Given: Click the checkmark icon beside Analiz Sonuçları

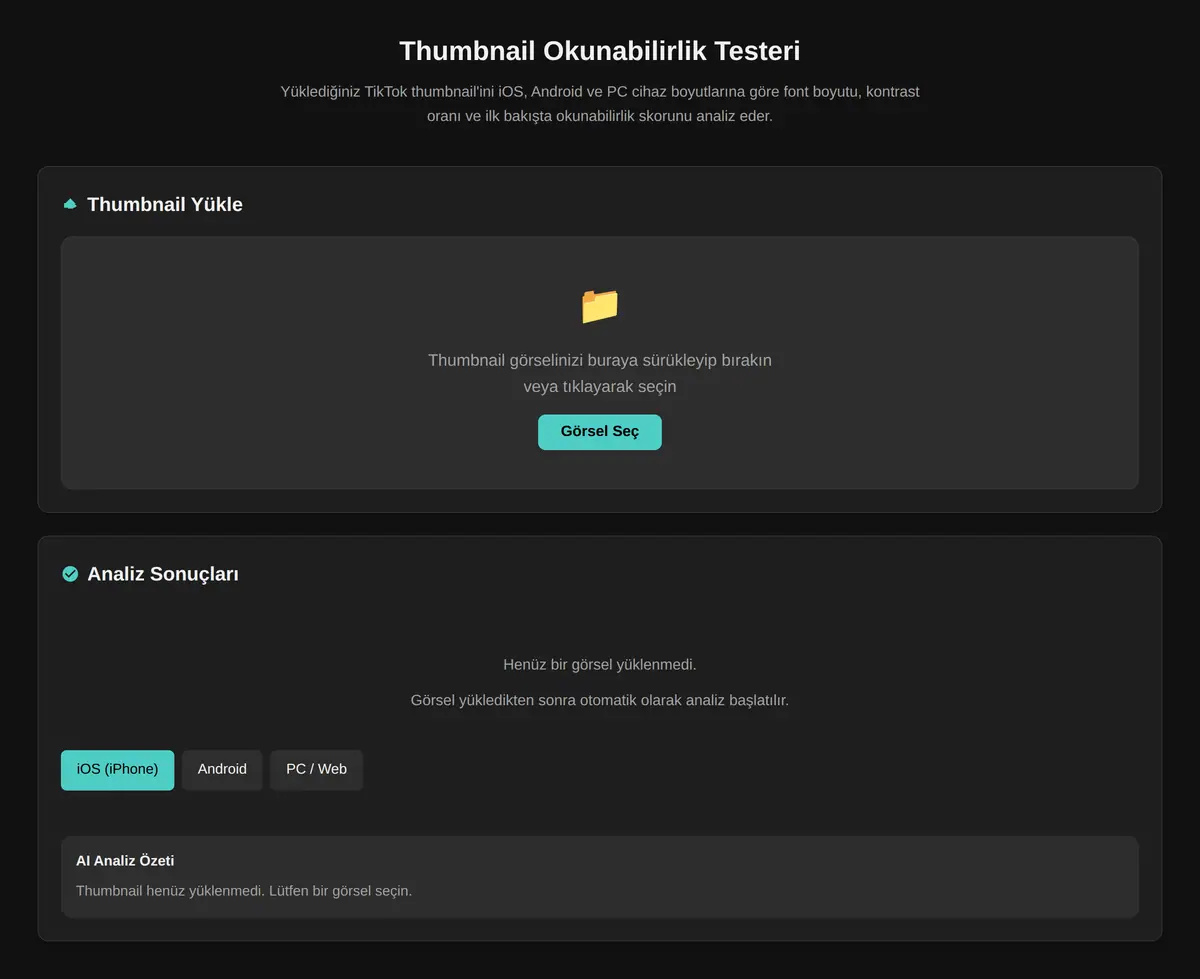Looking at the screenshot, I should click(x=70, y=574).
